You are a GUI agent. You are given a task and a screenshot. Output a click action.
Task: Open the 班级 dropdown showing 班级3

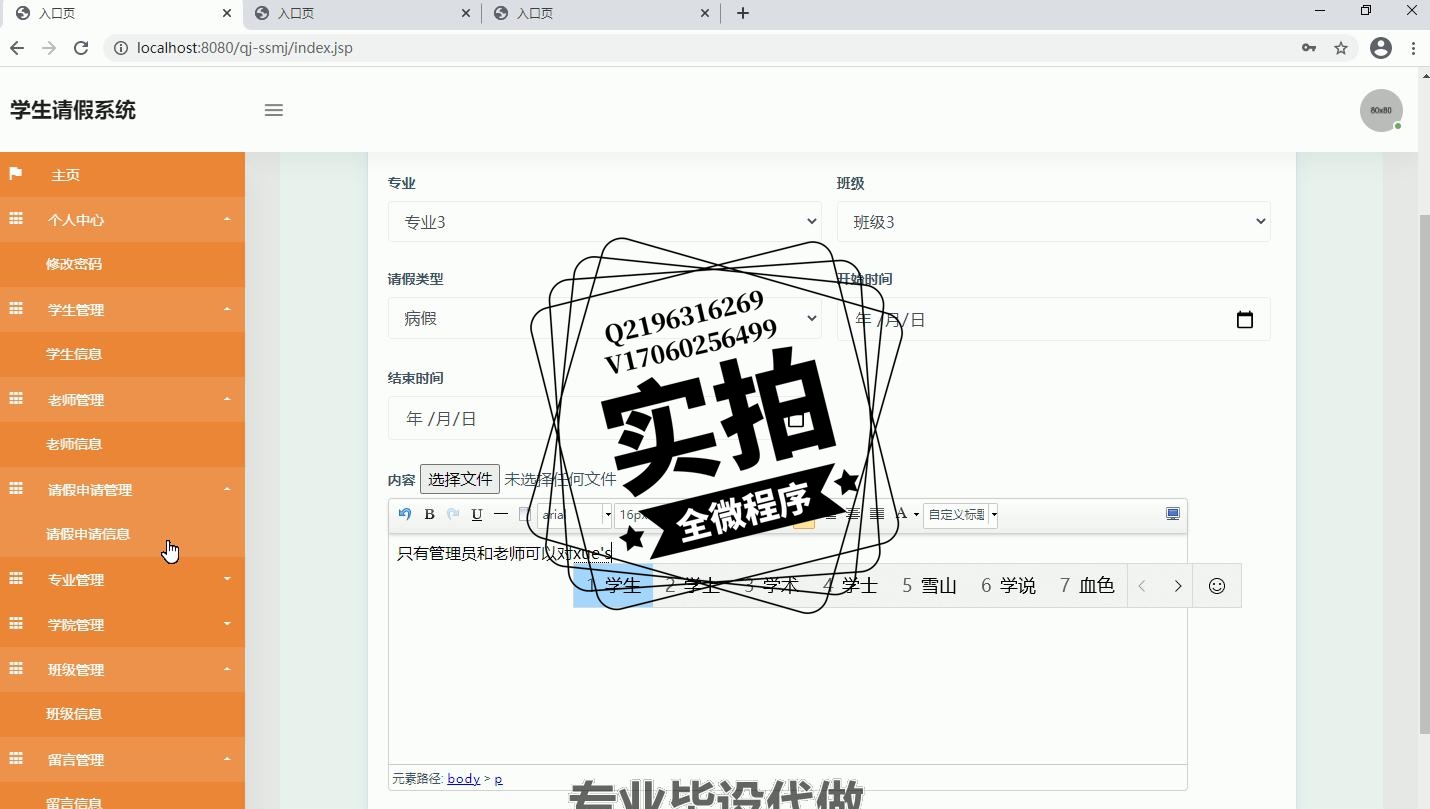click(x=1054, y=221)
